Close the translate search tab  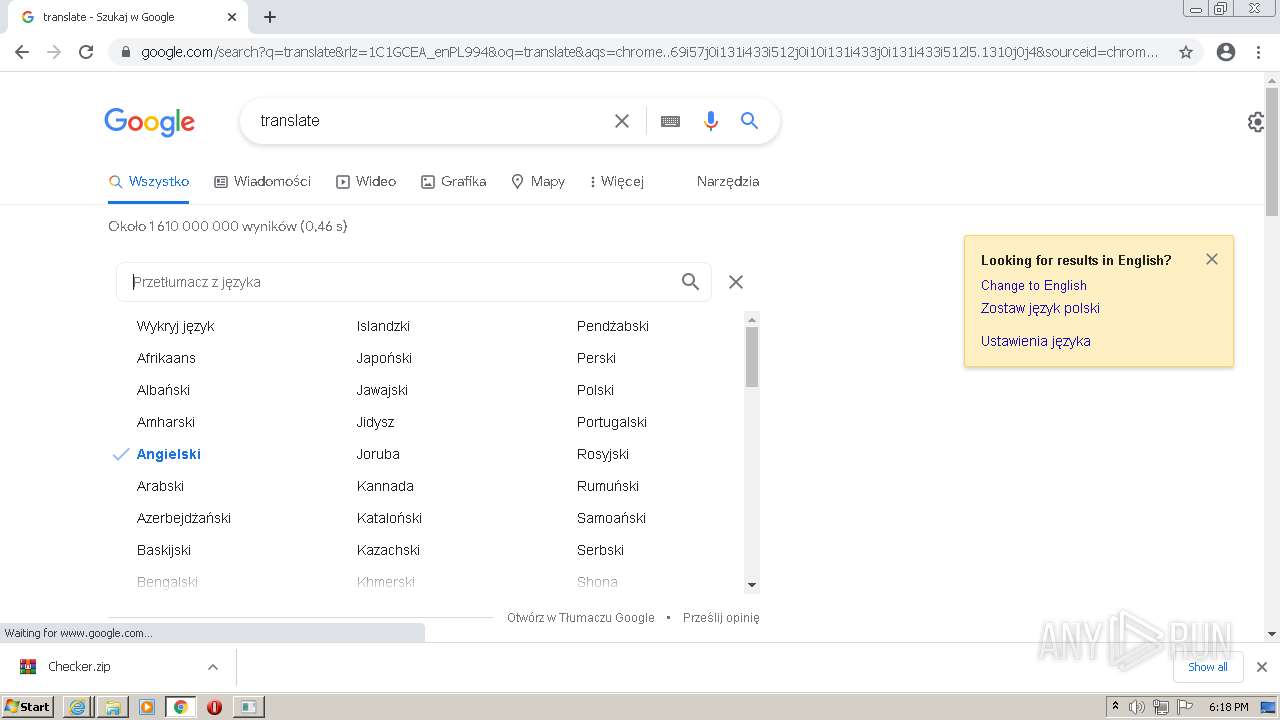[232, 17]
